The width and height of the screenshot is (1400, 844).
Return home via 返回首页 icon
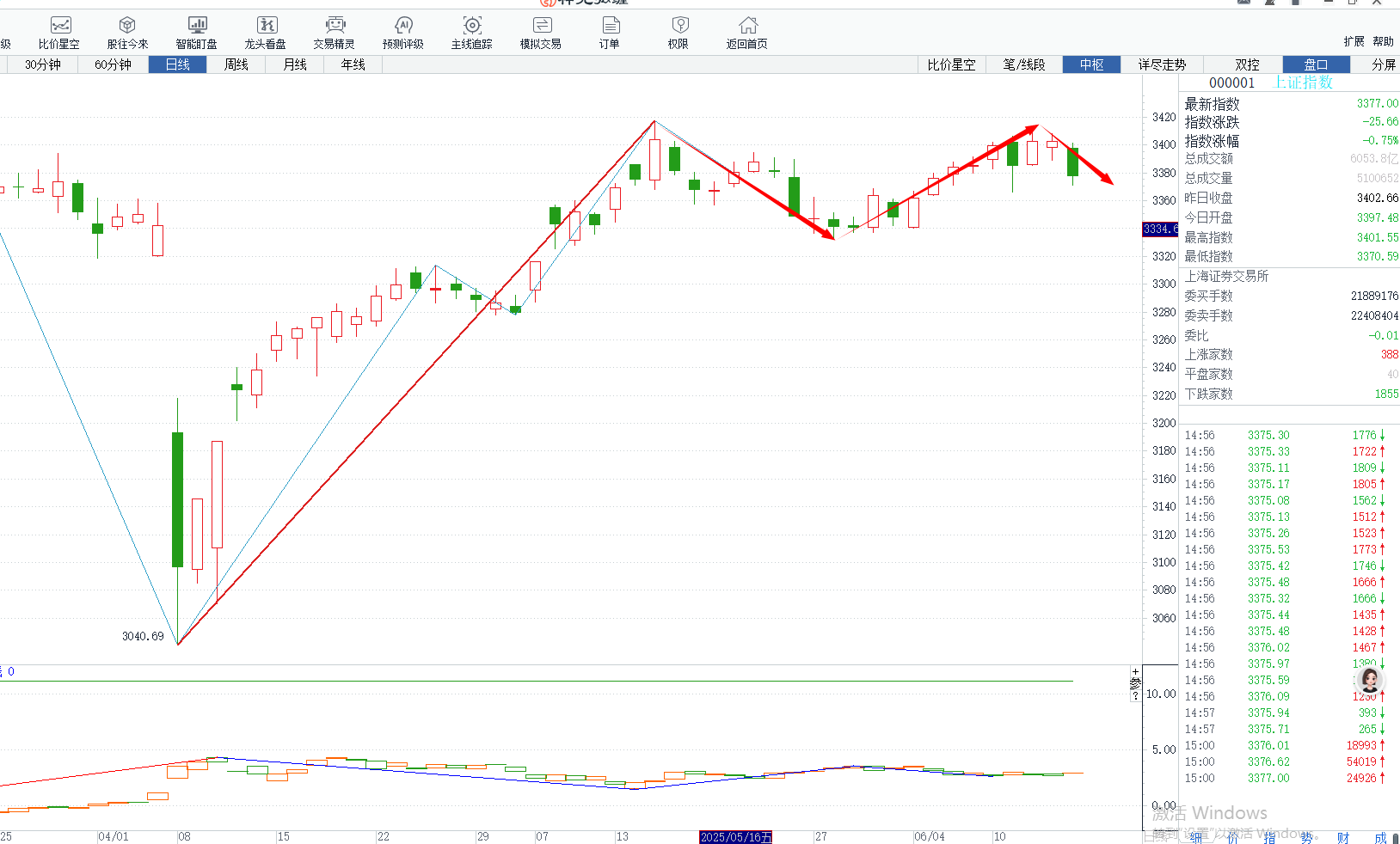coord(747,32)
